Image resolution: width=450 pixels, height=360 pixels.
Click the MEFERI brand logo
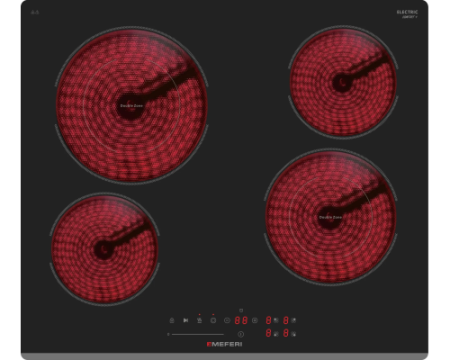pos(224,344)
